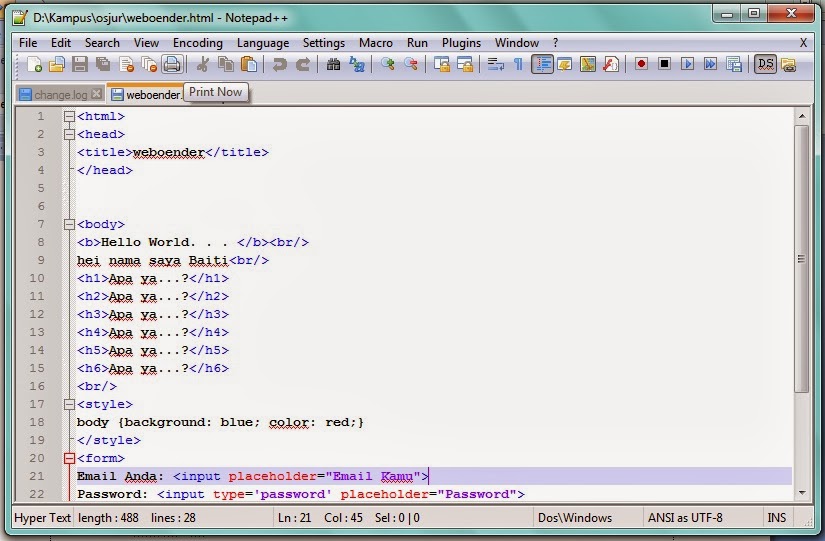Click the Copy toolbar icon

tap(226, 65)
